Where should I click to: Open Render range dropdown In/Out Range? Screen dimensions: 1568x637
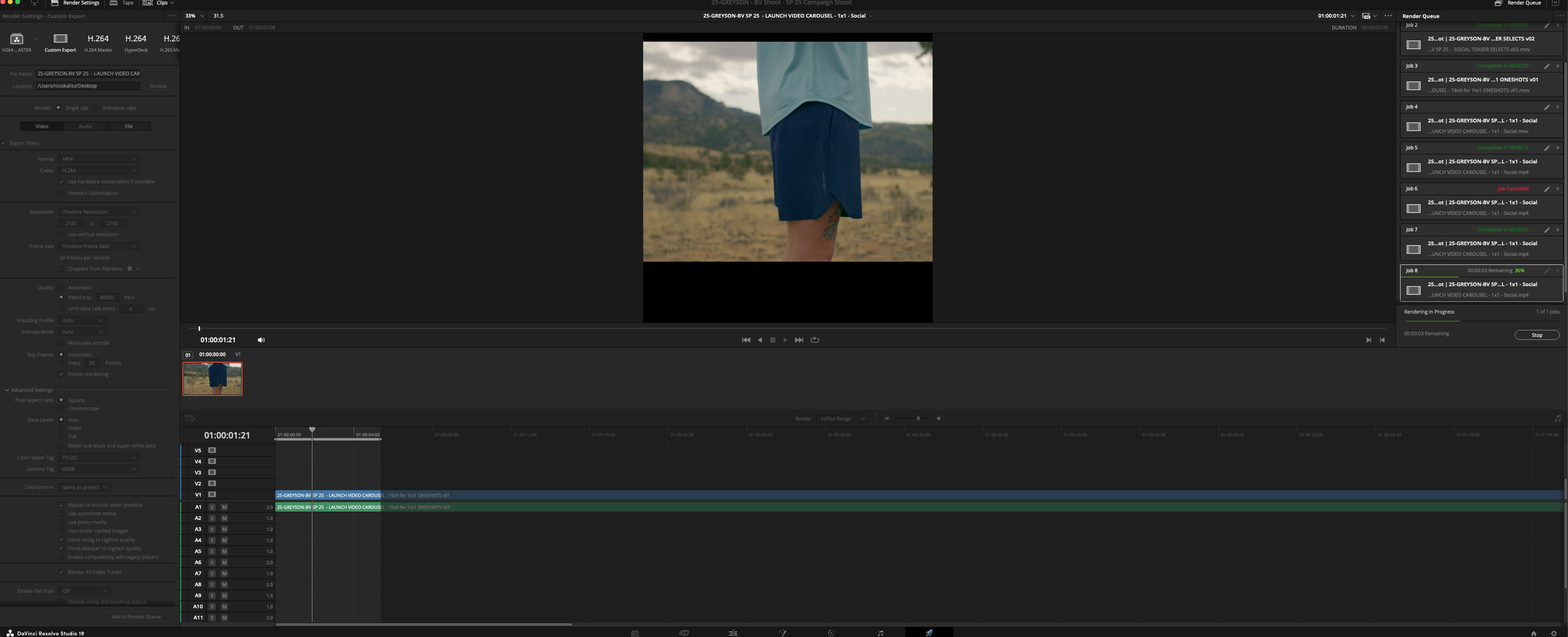tap(843, 418)
